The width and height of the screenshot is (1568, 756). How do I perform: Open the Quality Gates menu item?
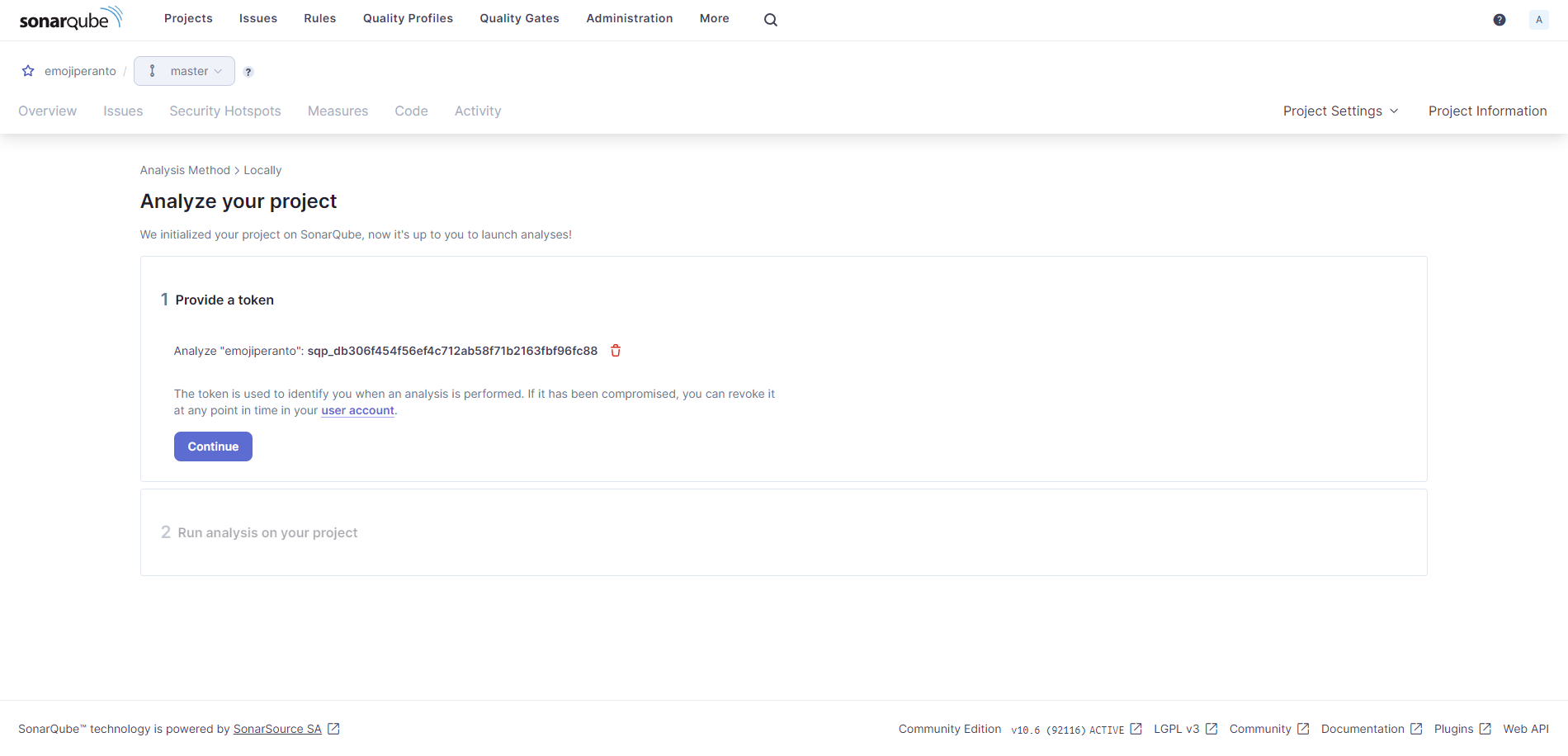click(519, 18)
